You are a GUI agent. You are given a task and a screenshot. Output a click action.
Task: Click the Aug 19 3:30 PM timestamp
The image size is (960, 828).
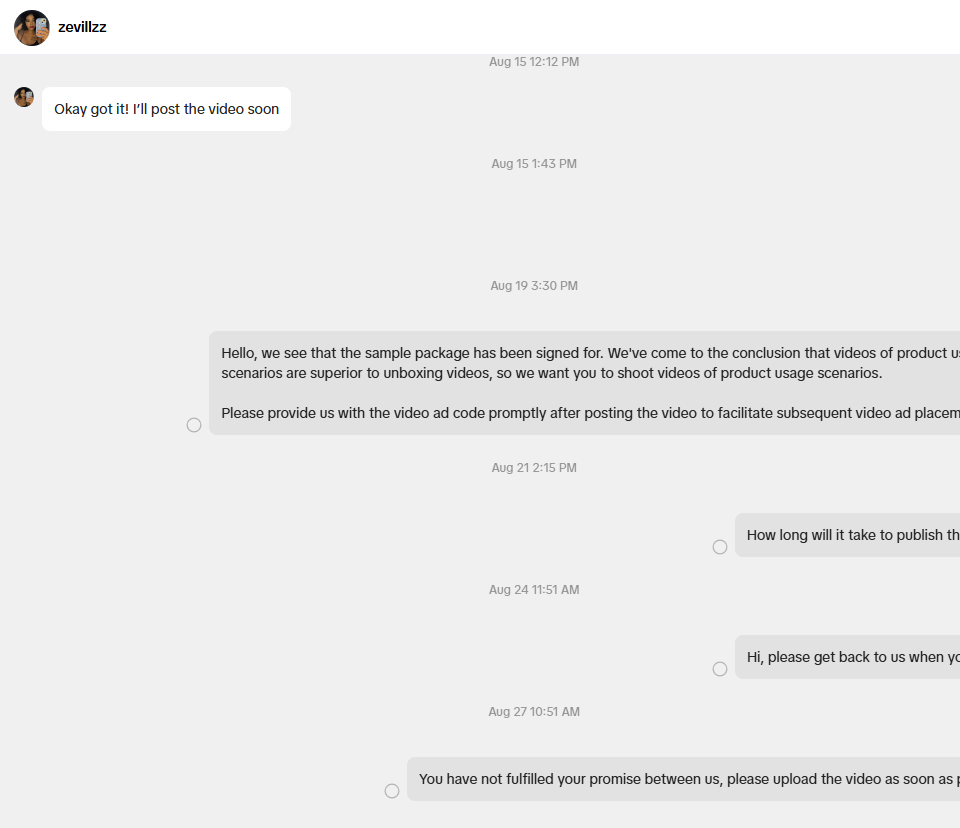pyautogui.click(x=534, y=286)
